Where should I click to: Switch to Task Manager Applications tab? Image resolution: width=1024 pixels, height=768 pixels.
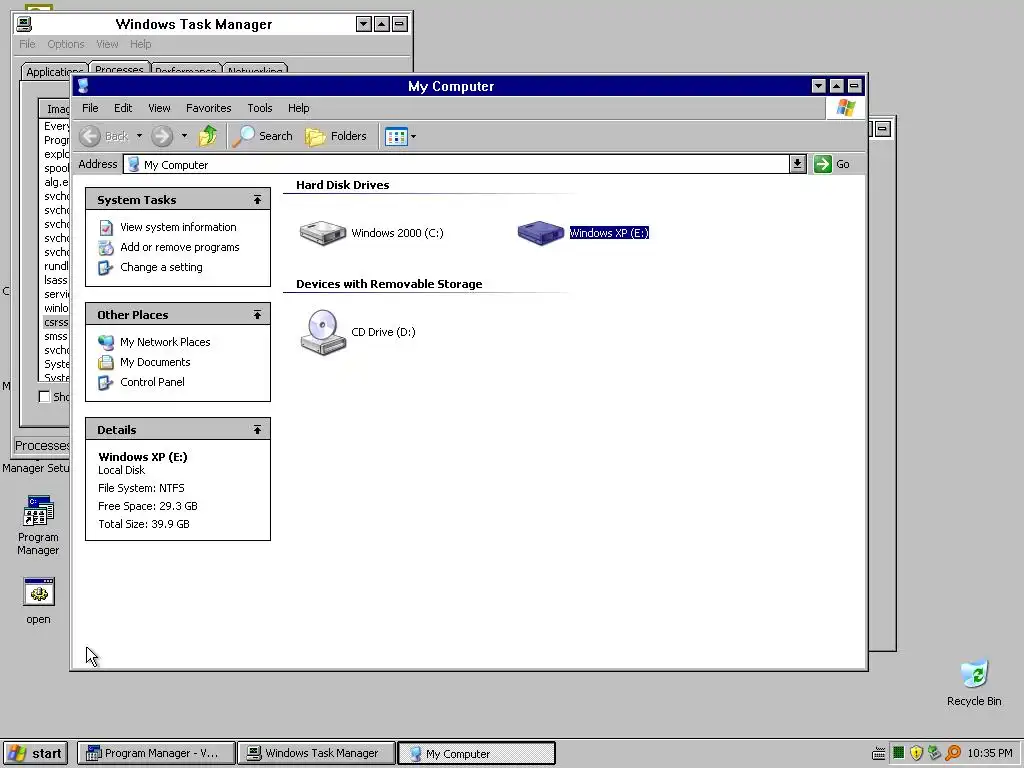coord(55,71)
